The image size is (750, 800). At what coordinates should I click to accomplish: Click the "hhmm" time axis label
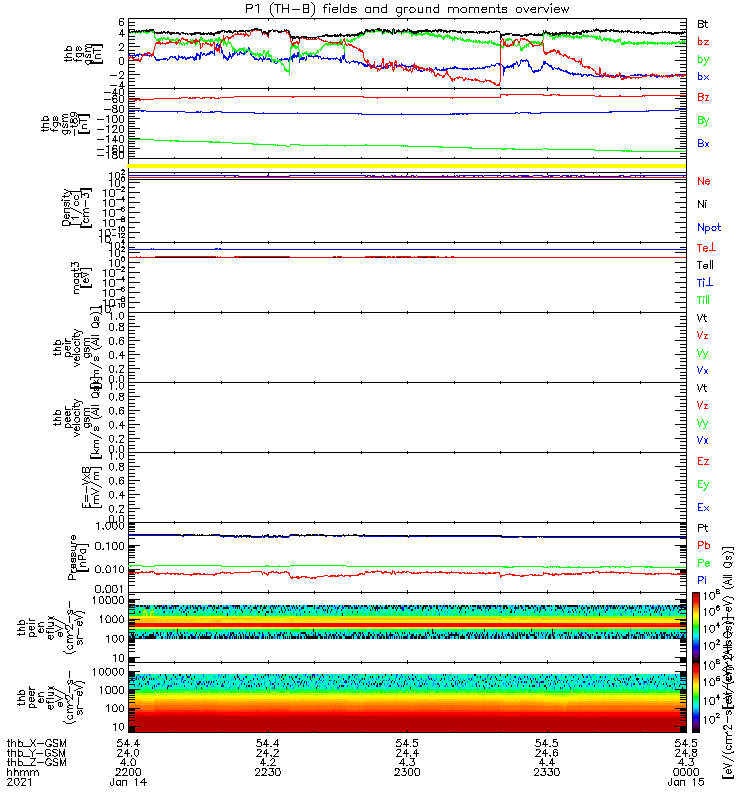click(x=22, y=772)
